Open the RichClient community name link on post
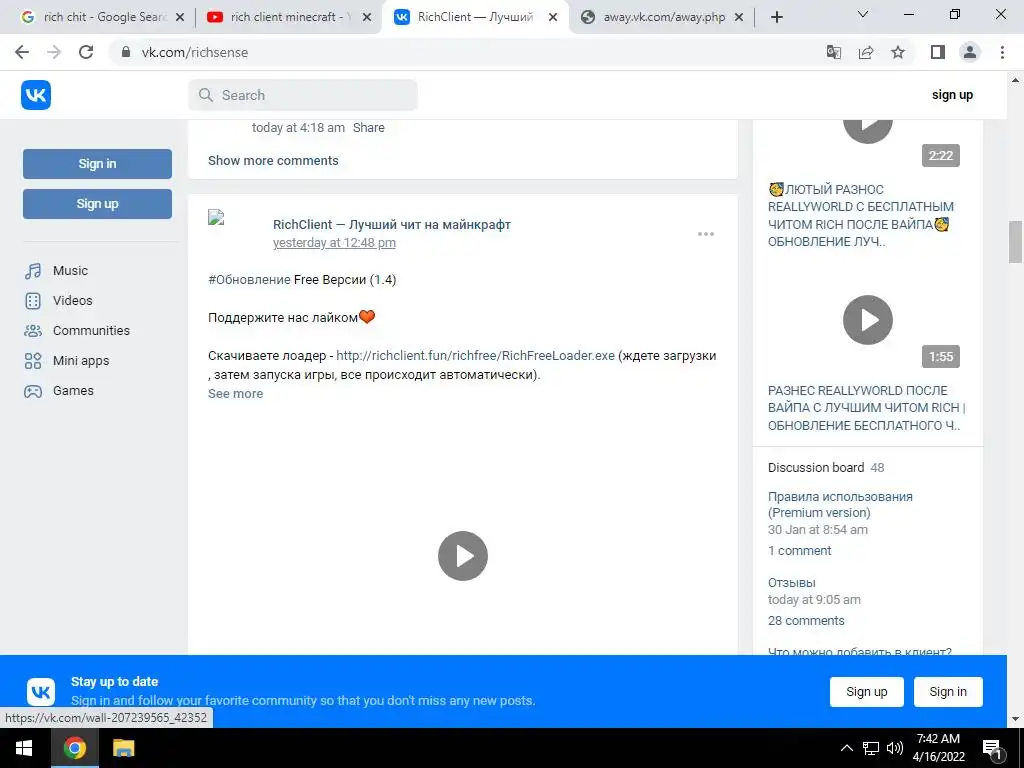The height and width of the screenshot is (768, 1024). (x=392, y=225)
